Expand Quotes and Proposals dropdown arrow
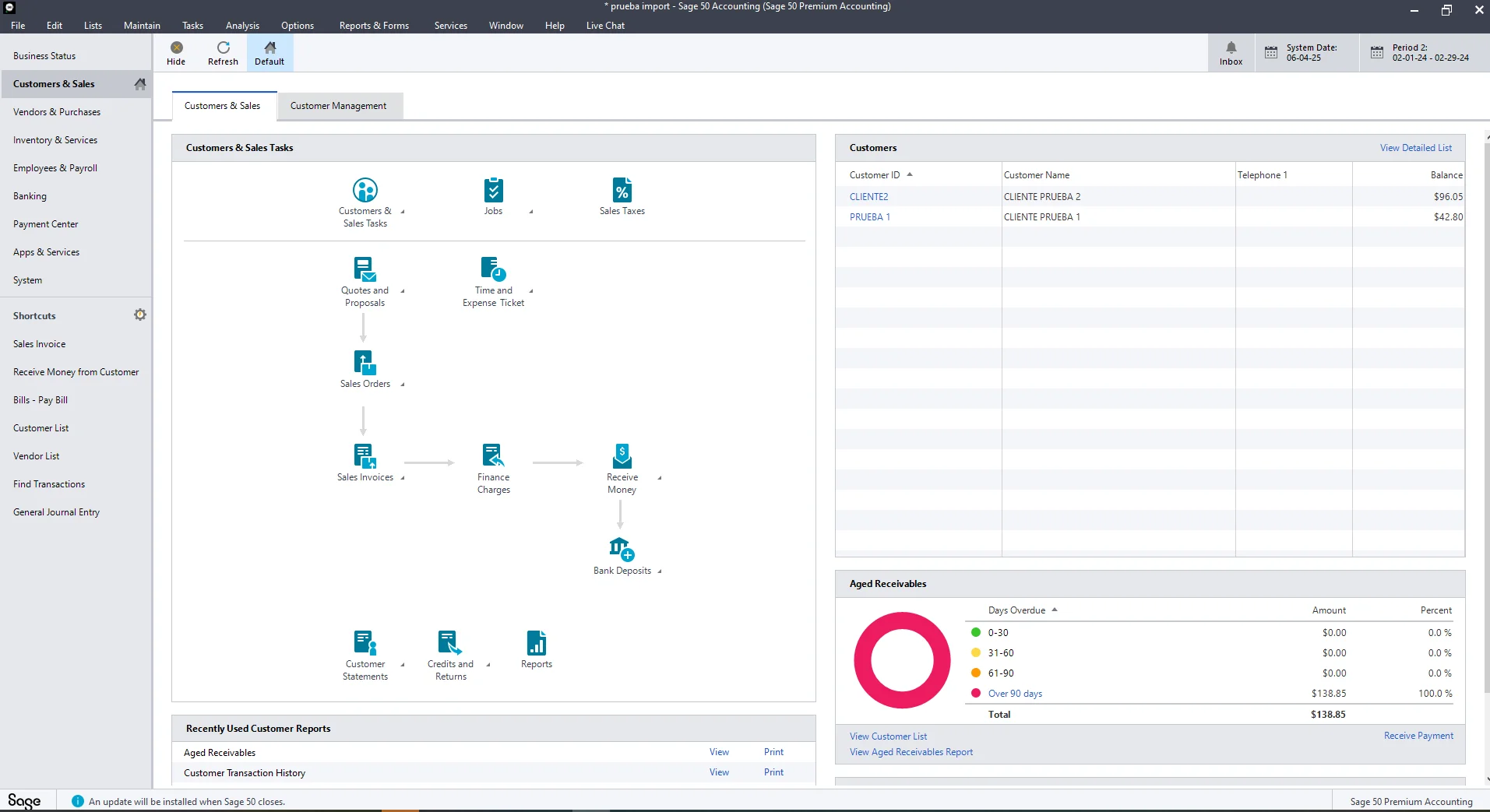 tap(402, 290)
